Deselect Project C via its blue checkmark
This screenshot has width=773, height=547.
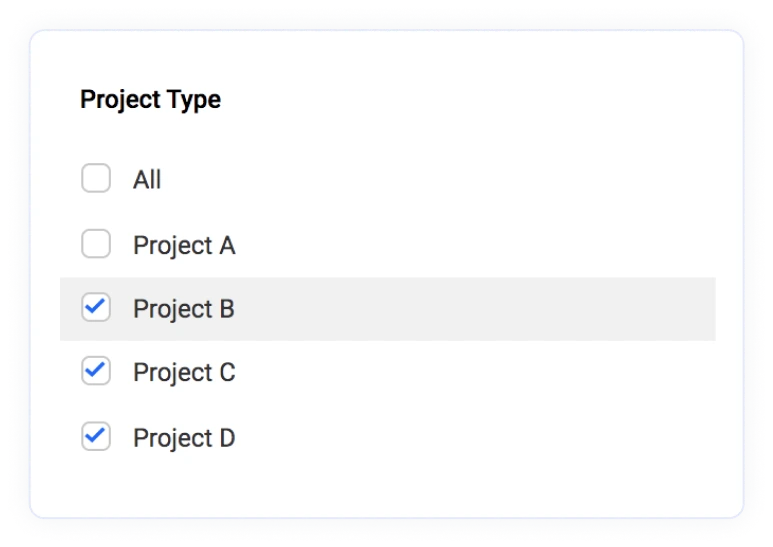point(95,370)
